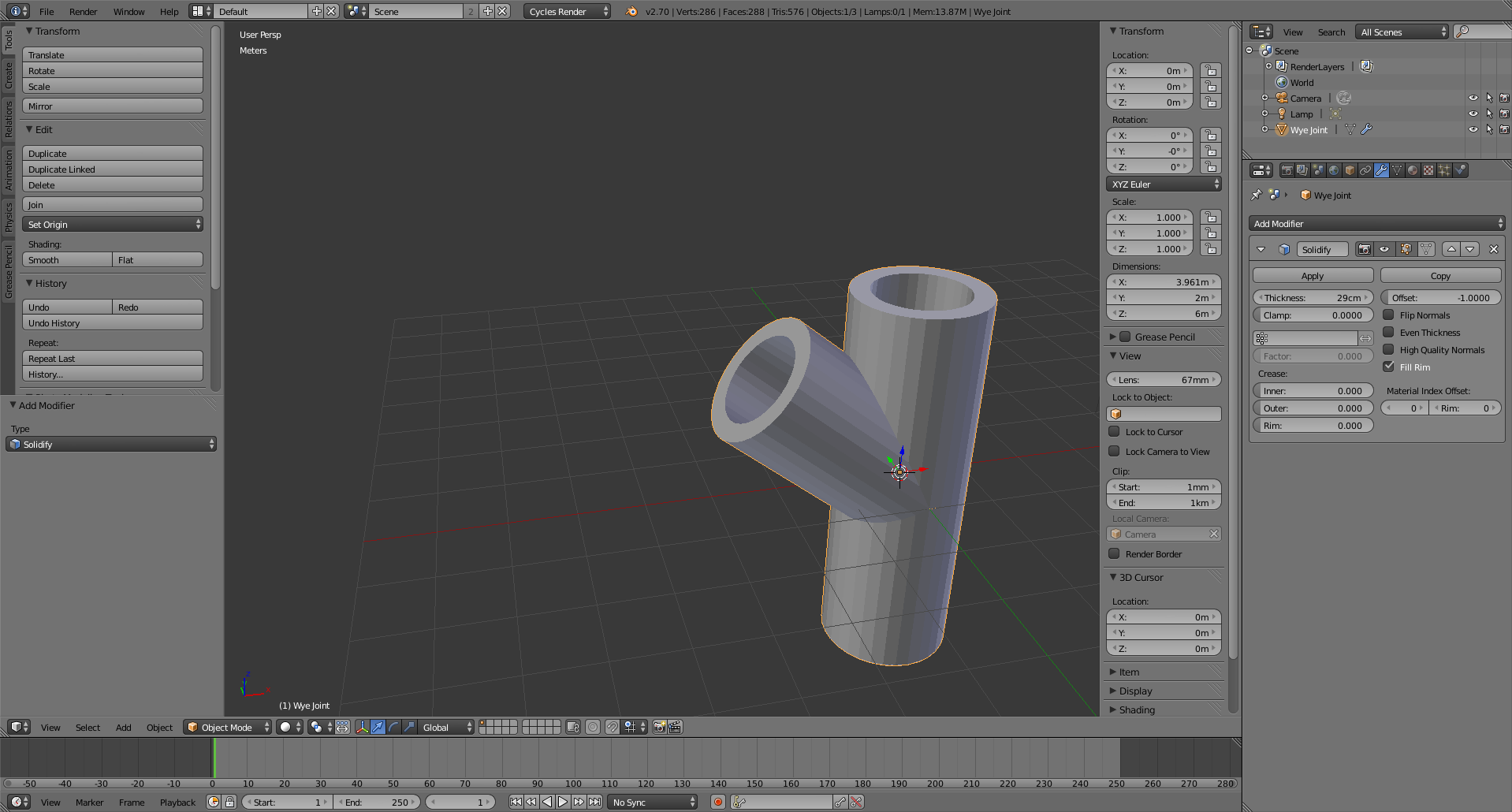
Task: Enable Lock to Cursor checkbox
Action: tap(1115, 431)
